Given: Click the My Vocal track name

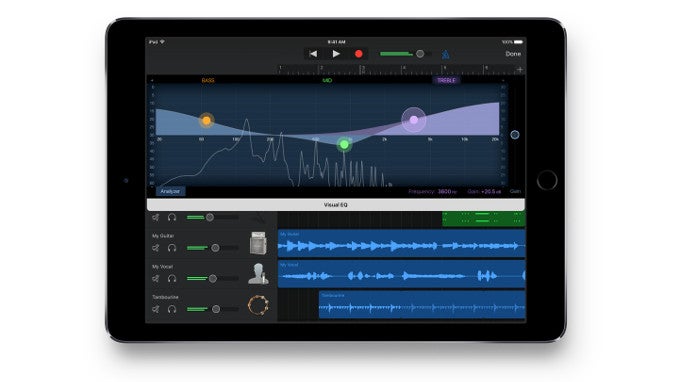Looking at the screenshot, I should click(162, 267).
